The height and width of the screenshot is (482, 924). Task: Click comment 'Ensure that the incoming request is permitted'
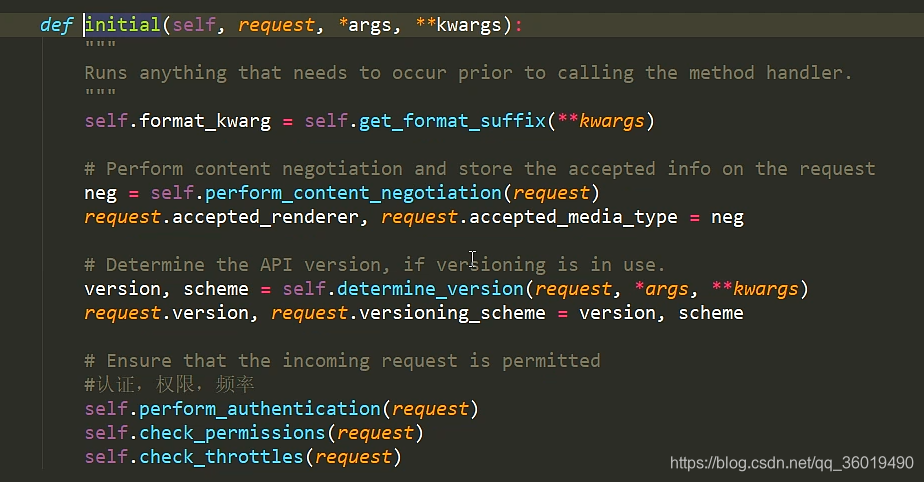click(x=353, y=361)
